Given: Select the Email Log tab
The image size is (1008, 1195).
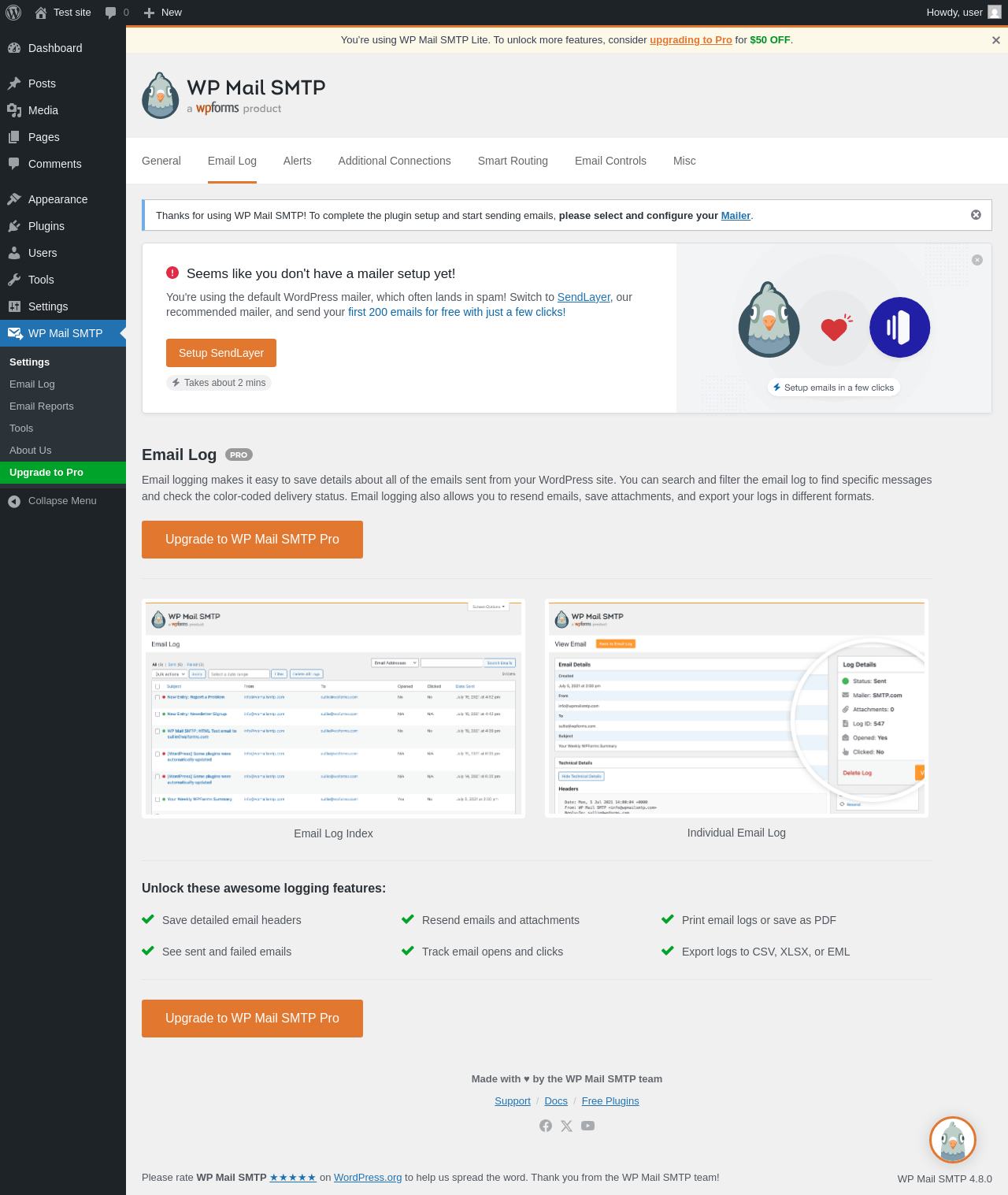Looking at the screenshot, I should [232, 161].
